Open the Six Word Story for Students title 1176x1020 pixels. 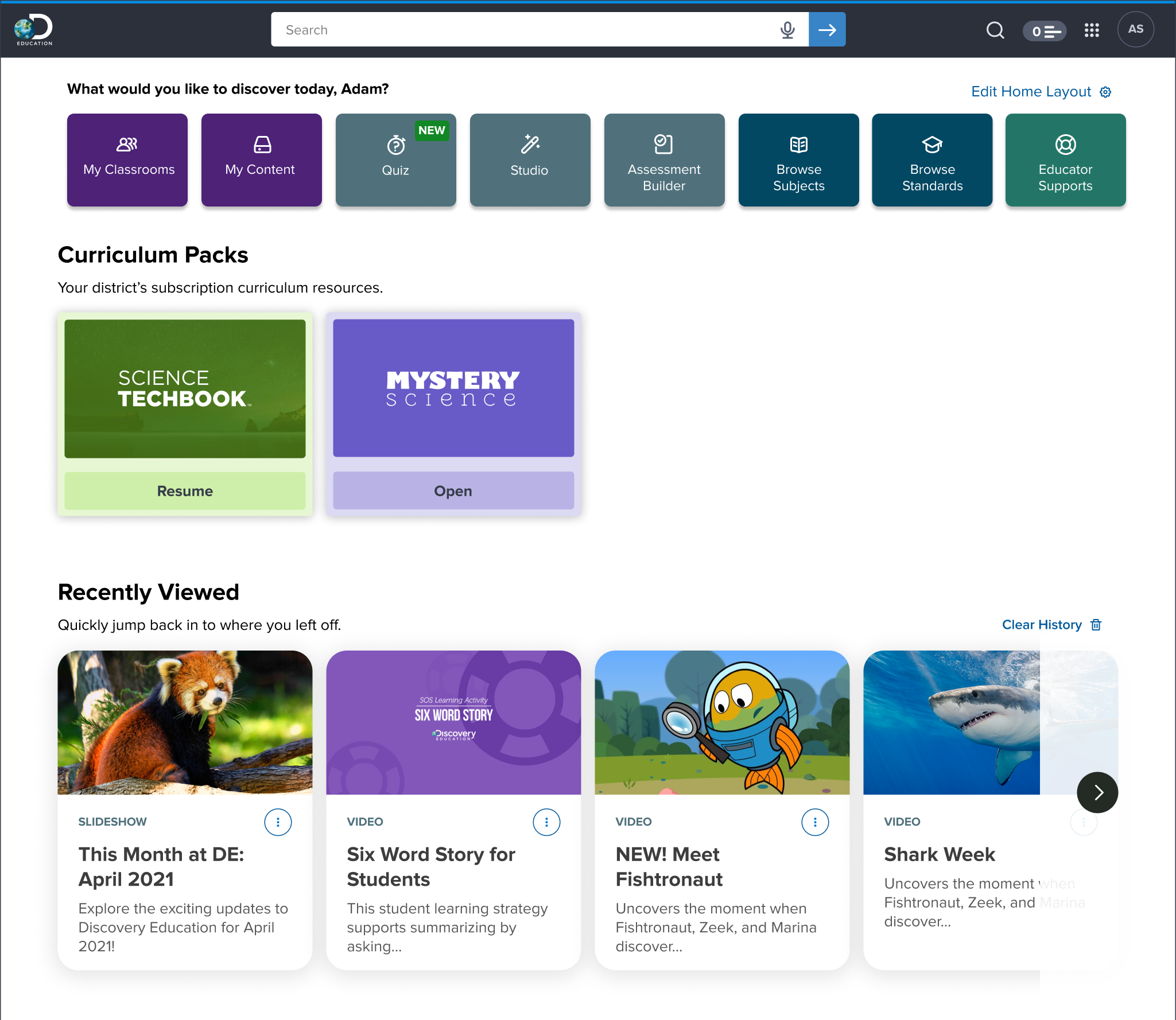[x=431, y=867]
